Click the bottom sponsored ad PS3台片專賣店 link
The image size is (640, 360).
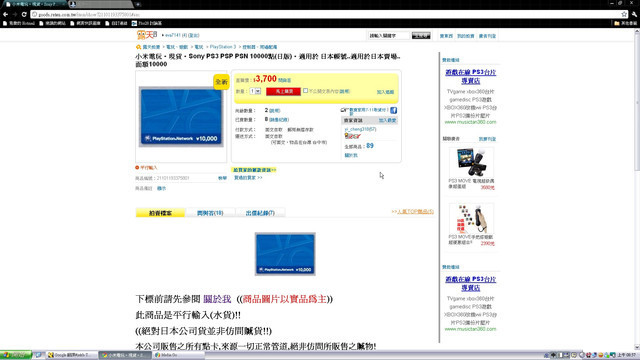[x=471, y=284]
